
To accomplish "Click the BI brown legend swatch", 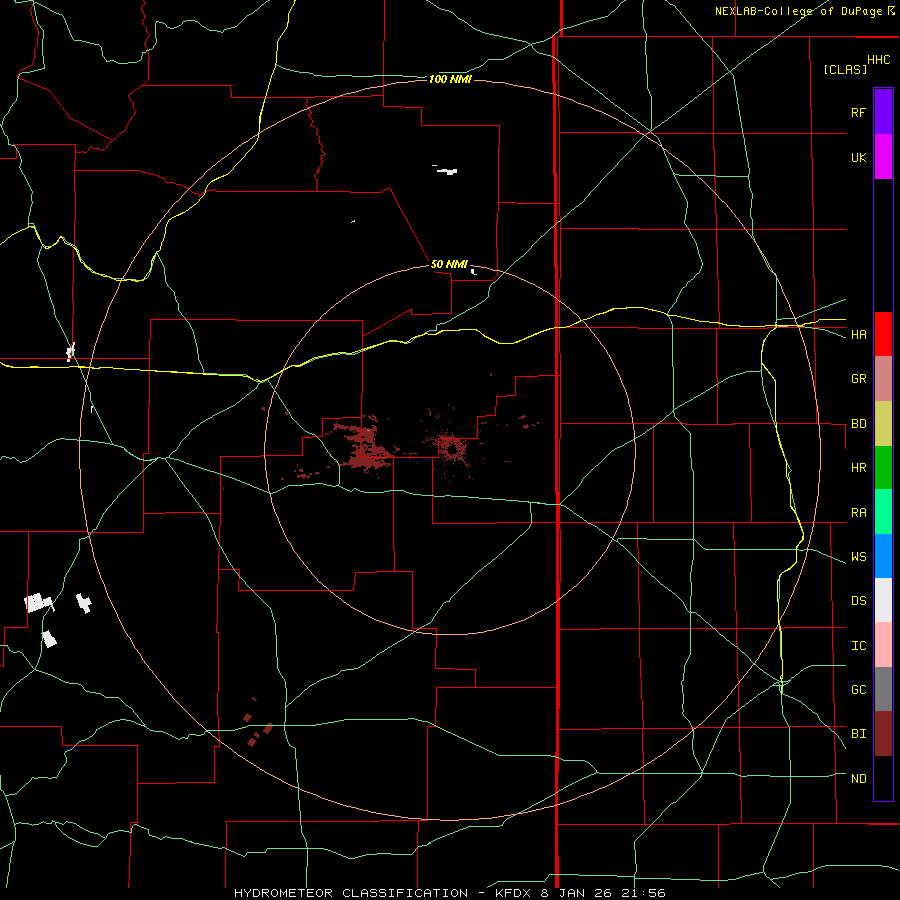I will point(883,734).
